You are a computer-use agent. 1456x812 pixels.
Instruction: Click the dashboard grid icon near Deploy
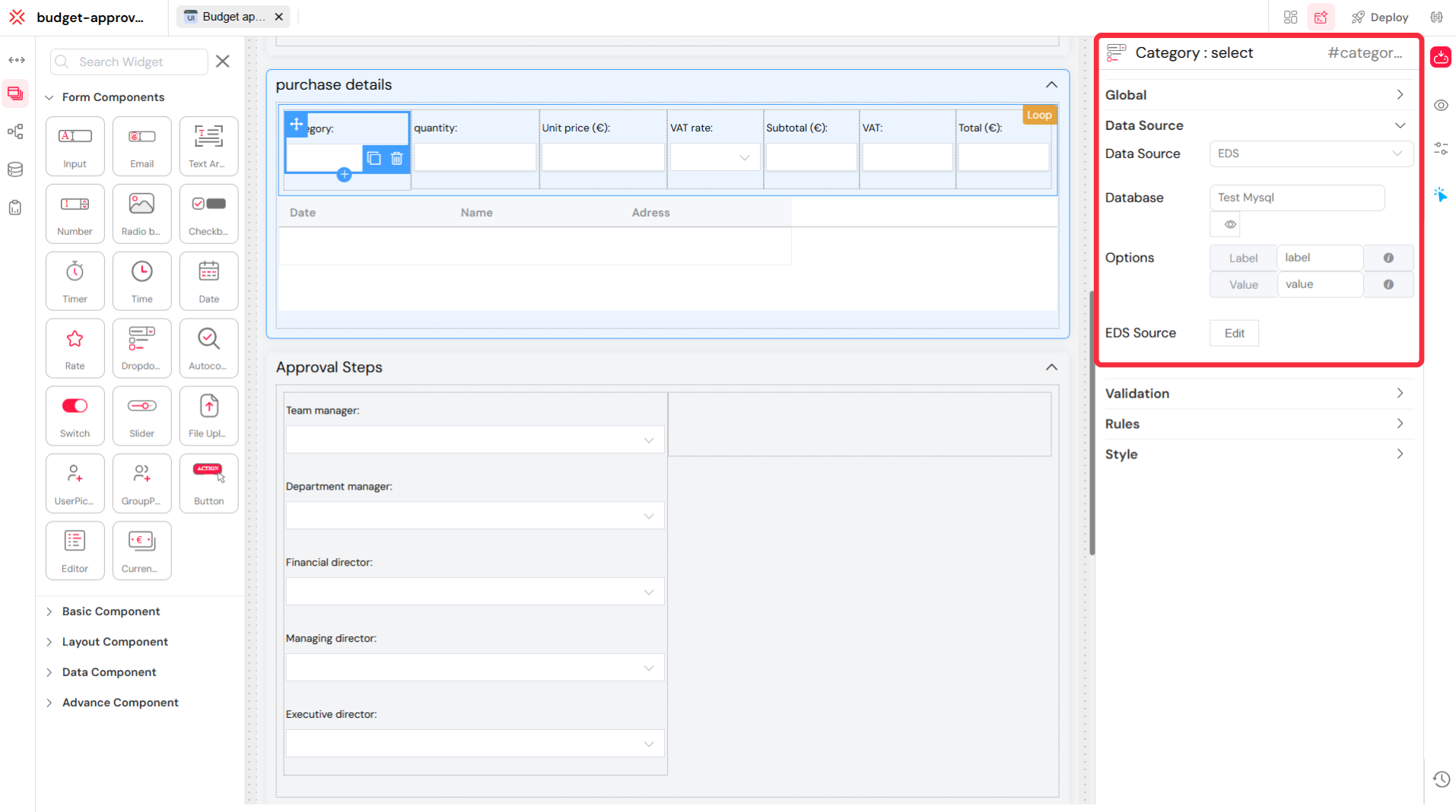(1291, 17)
